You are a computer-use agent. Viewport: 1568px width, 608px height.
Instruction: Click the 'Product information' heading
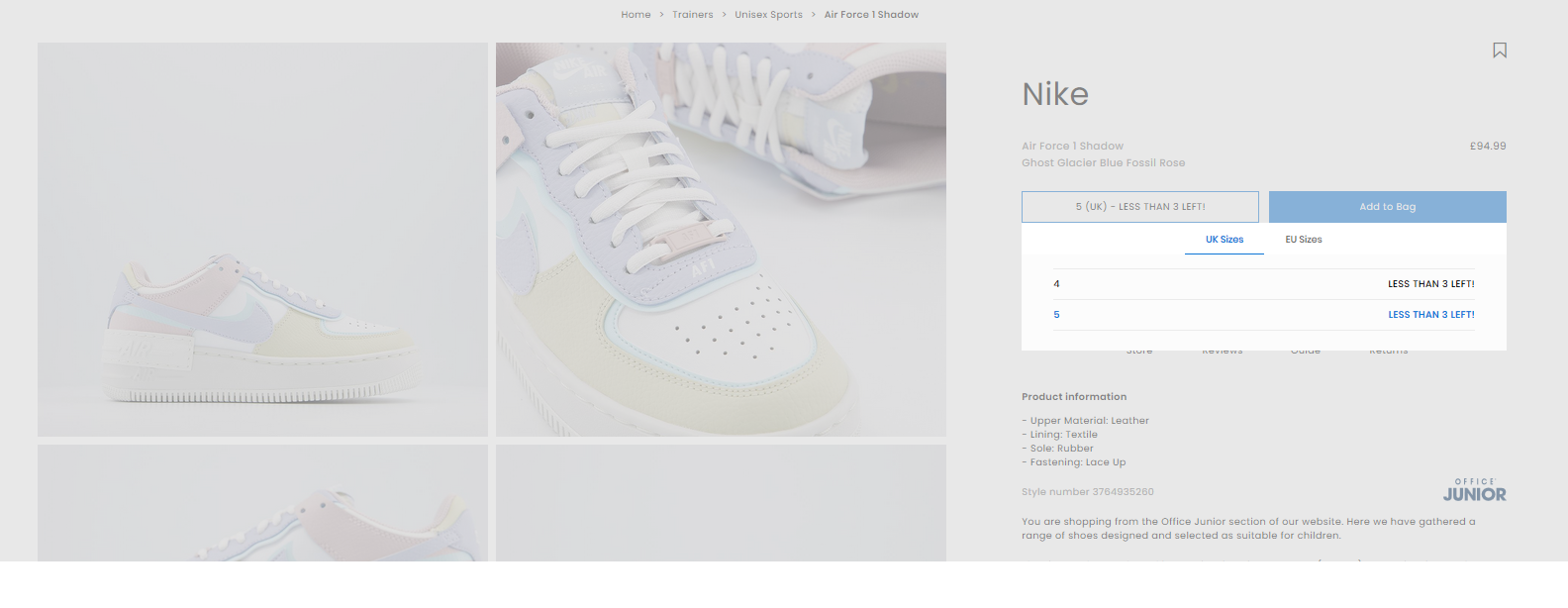1074,396
